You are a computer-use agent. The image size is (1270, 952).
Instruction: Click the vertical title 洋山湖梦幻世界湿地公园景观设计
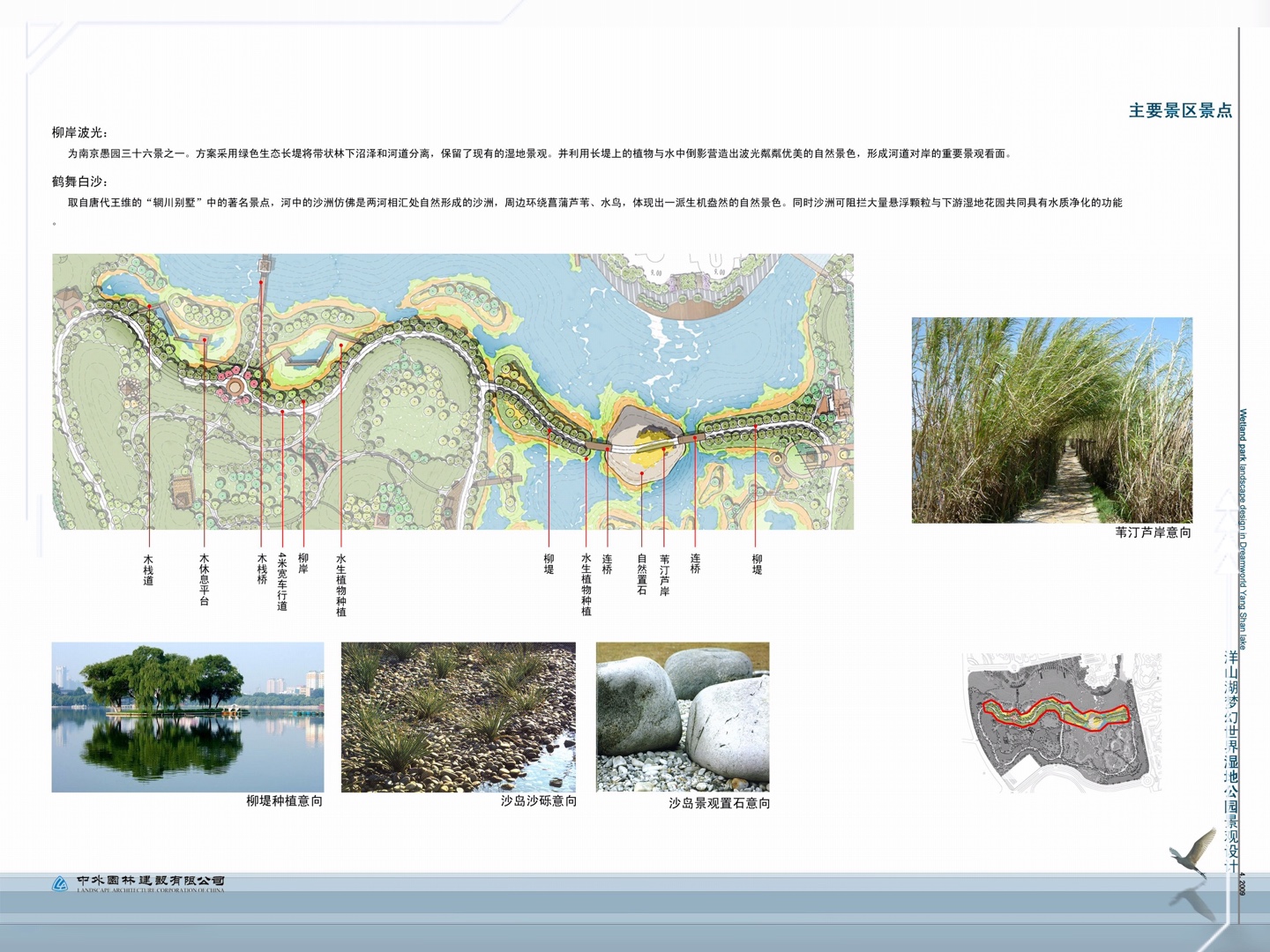coord(1232,762)
